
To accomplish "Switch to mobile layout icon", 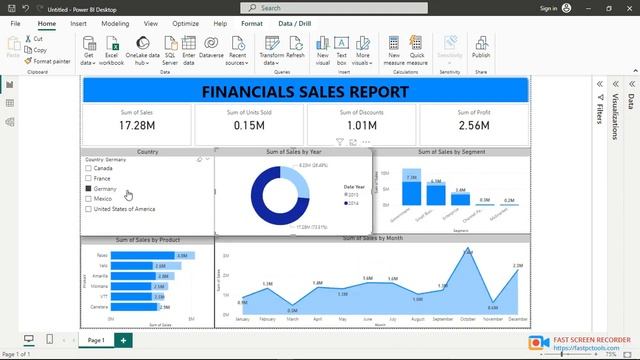I will point(49,339).
